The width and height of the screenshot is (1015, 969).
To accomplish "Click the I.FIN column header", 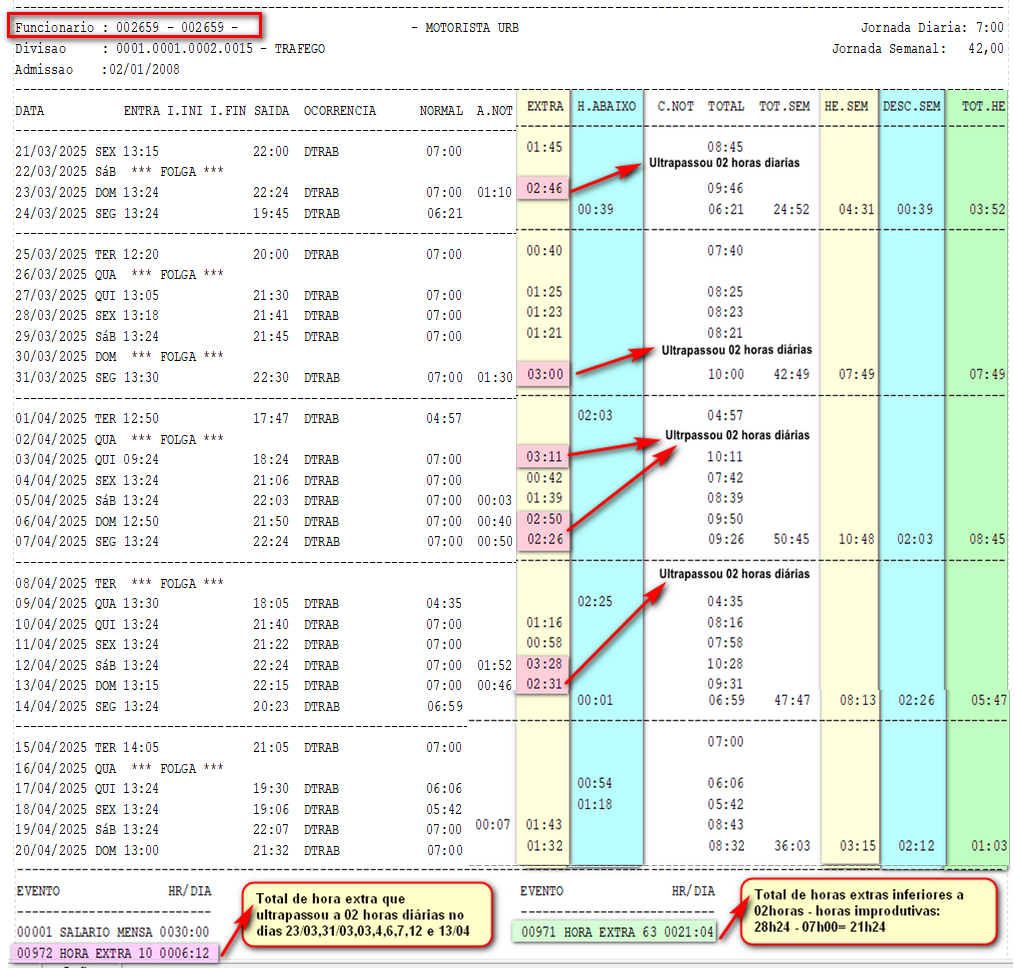I will click(228, 111).
